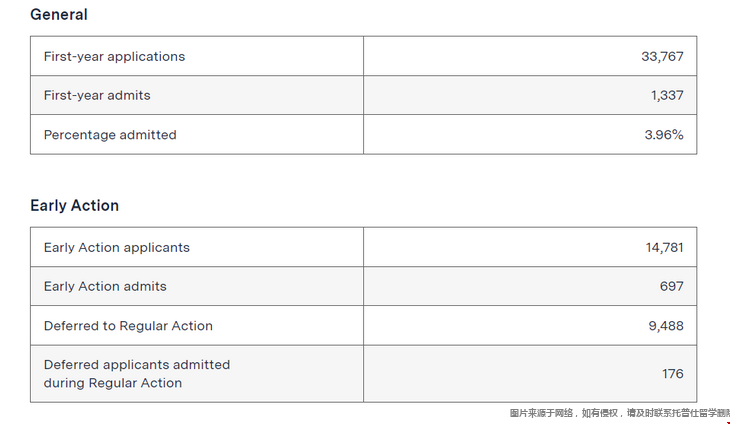
Task: Select Deferred applicants admitted during Regular Action
Action: (137, 374)
